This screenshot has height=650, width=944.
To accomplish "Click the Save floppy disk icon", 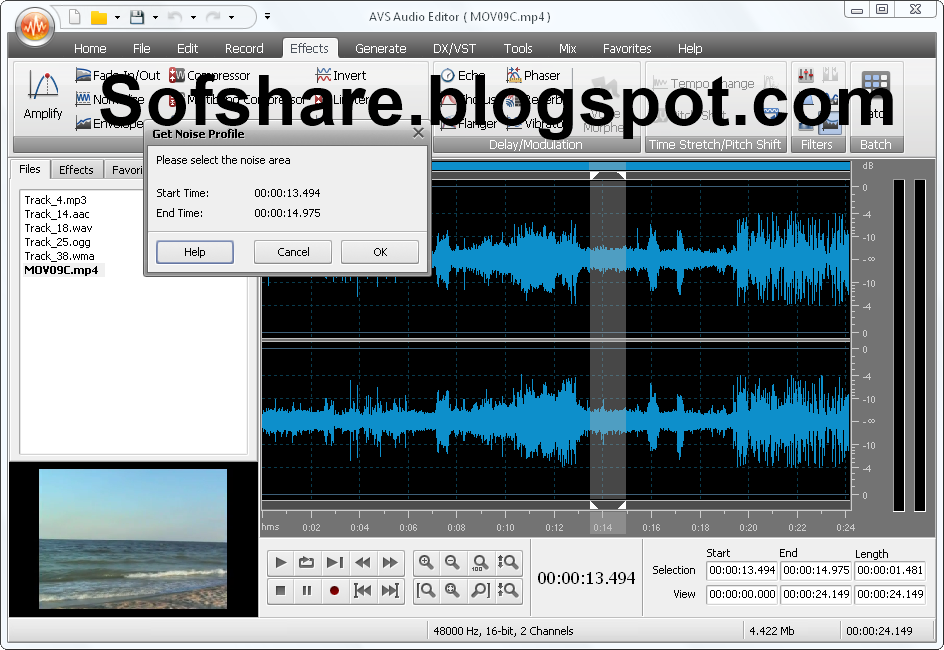I will point(137,17).
